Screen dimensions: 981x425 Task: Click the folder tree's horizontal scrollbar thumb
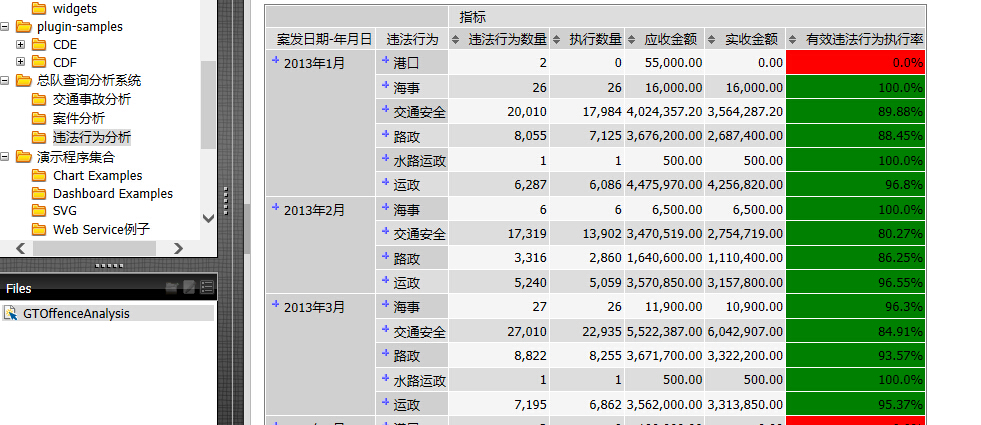94,248
